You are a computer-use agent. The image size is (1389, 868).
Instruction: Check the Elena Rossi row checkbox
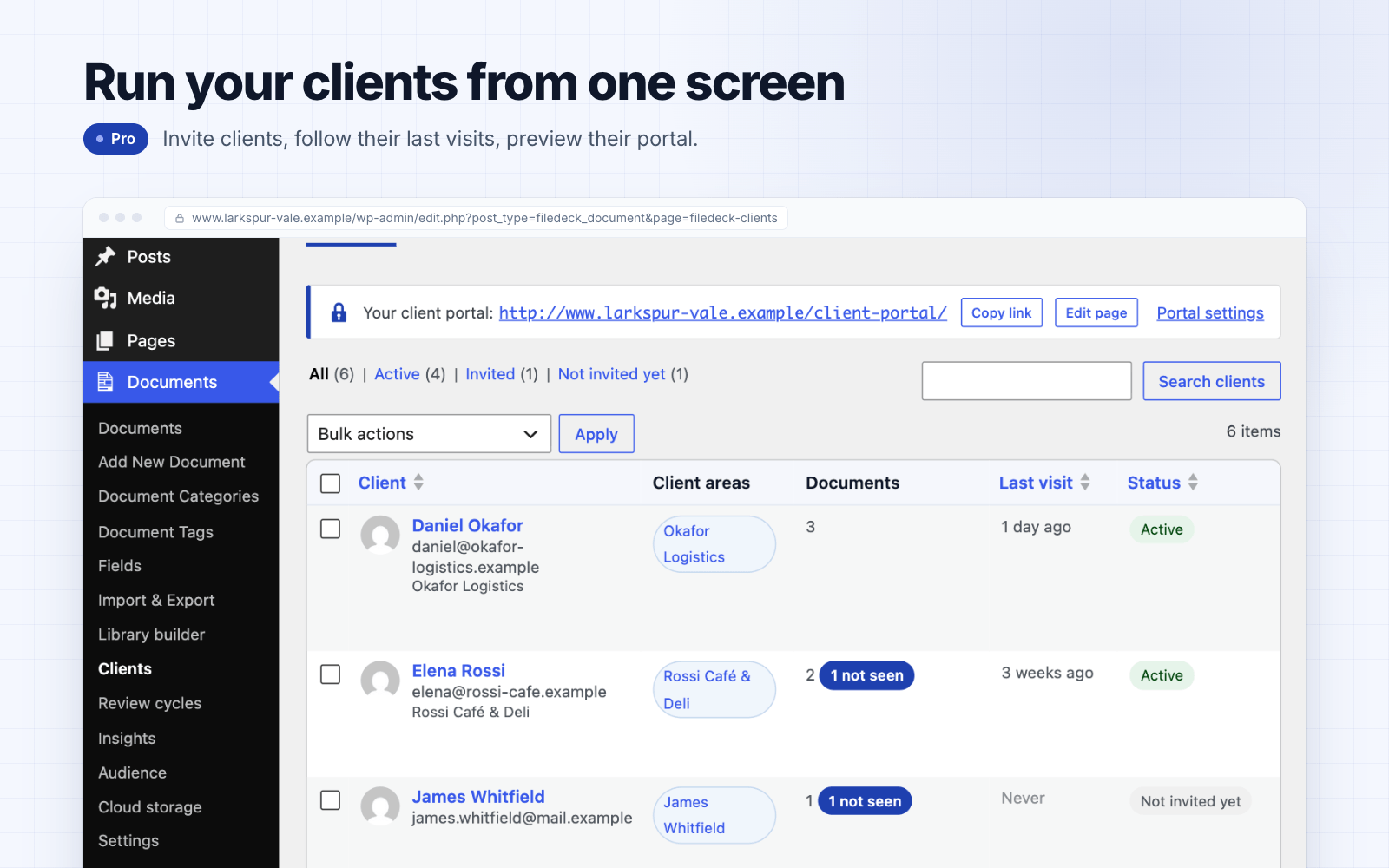click(x=331, y=674)
